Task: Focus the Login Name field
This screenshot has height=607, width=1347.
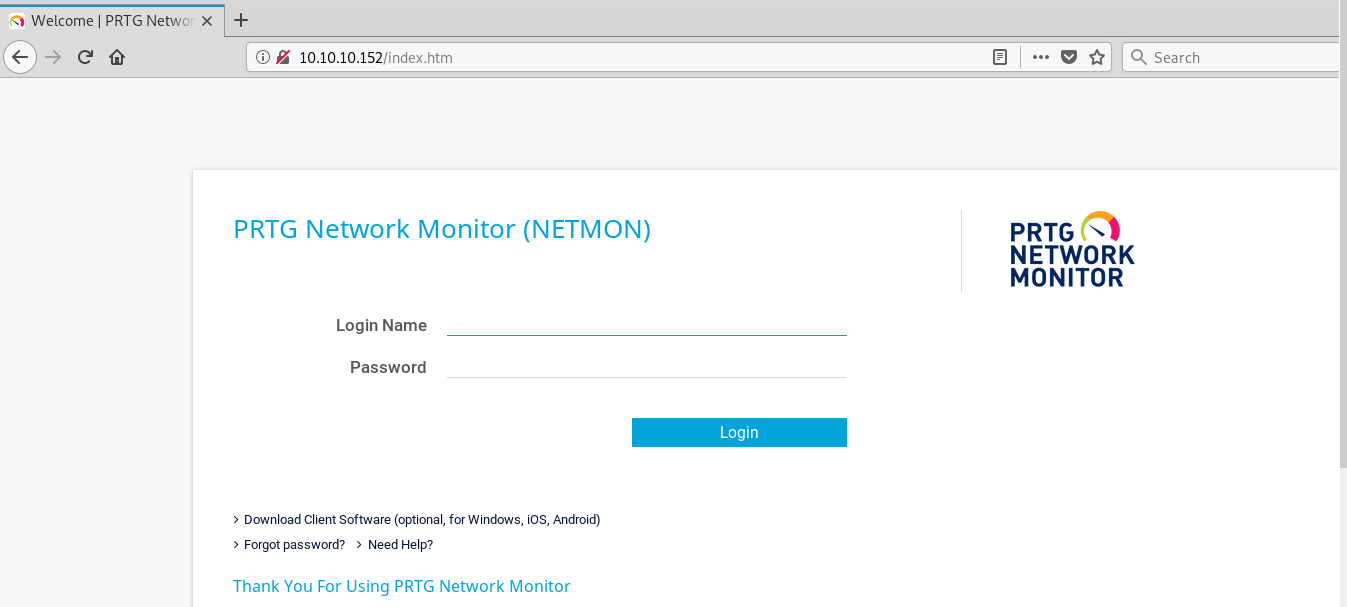Action: 646,325
